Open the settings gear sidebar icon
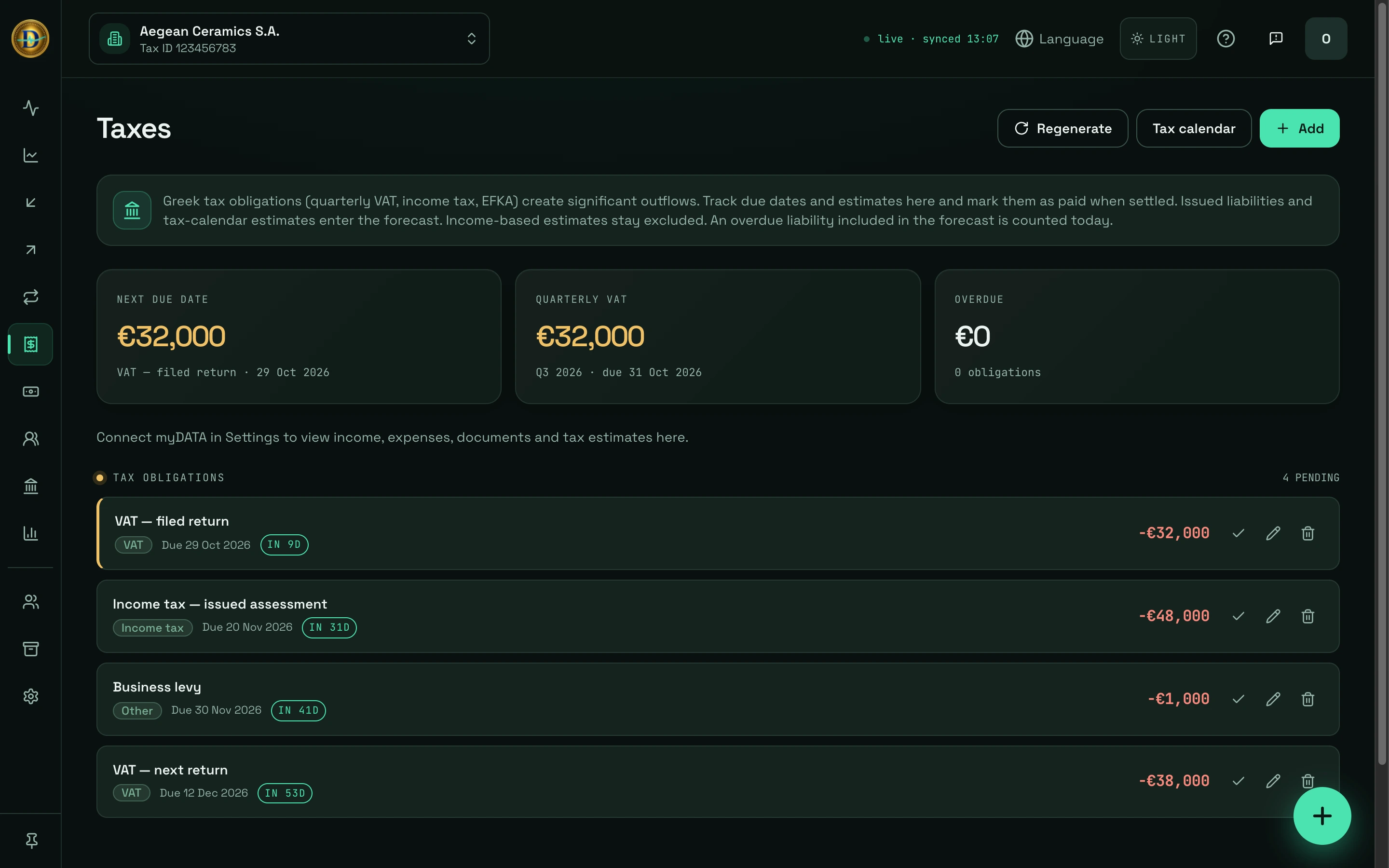Image resolution: width=1389 pixels, height=868 pixels. click(30, 696)
